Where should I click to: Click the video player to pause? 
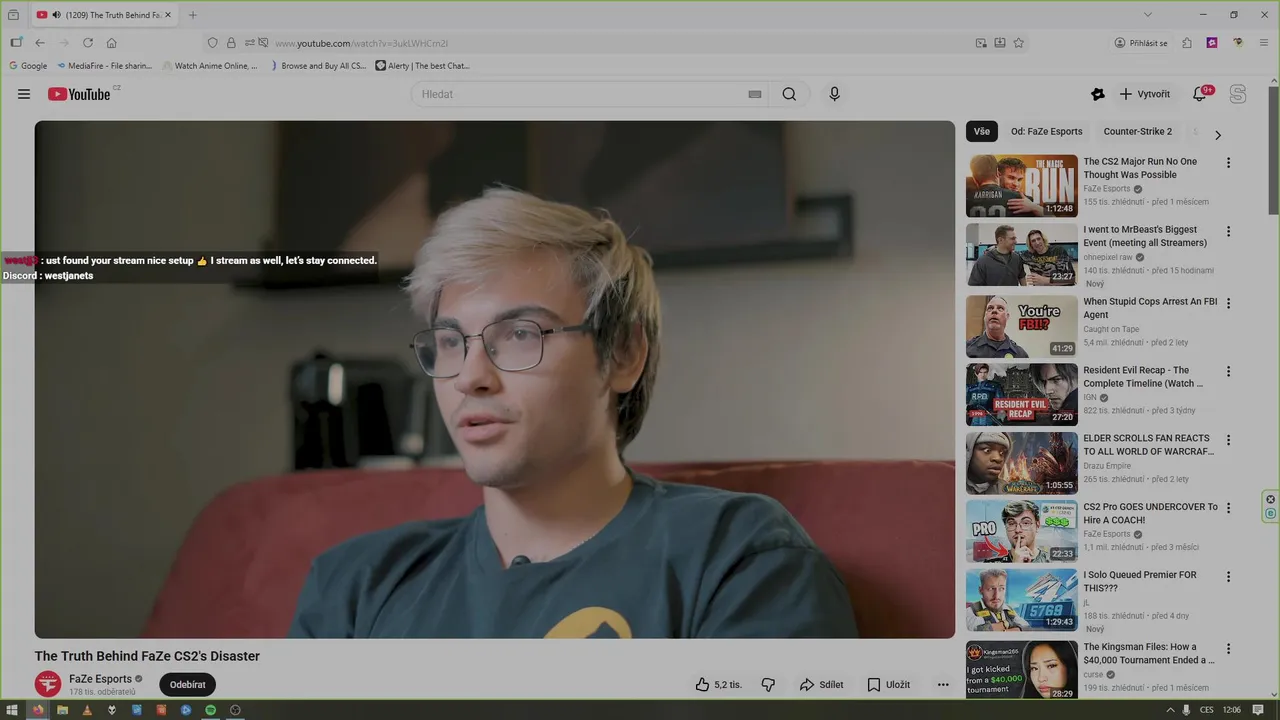pyautogui.click(x=495, y=379)
